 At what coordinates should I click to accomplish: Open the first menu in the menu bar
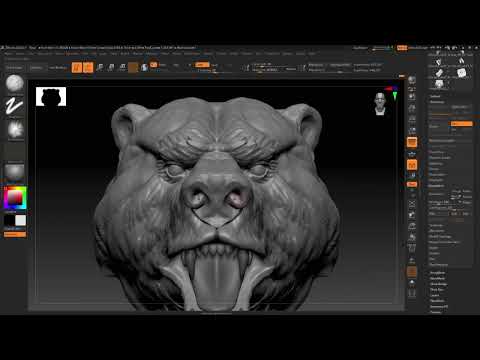coord(9,54)
